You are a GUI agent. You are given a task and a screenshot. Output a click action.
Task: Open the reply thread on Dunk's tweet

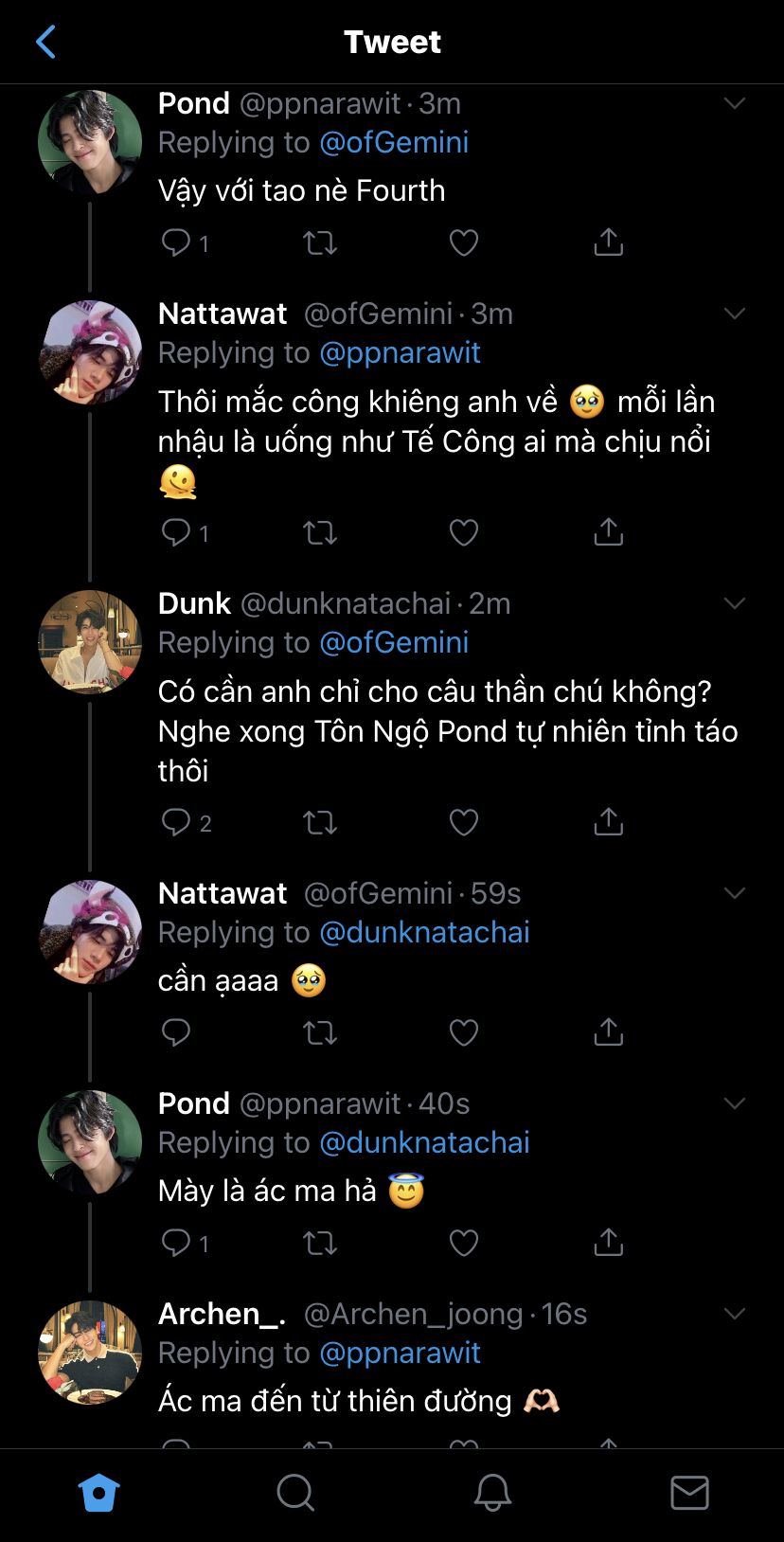(177, 822)
